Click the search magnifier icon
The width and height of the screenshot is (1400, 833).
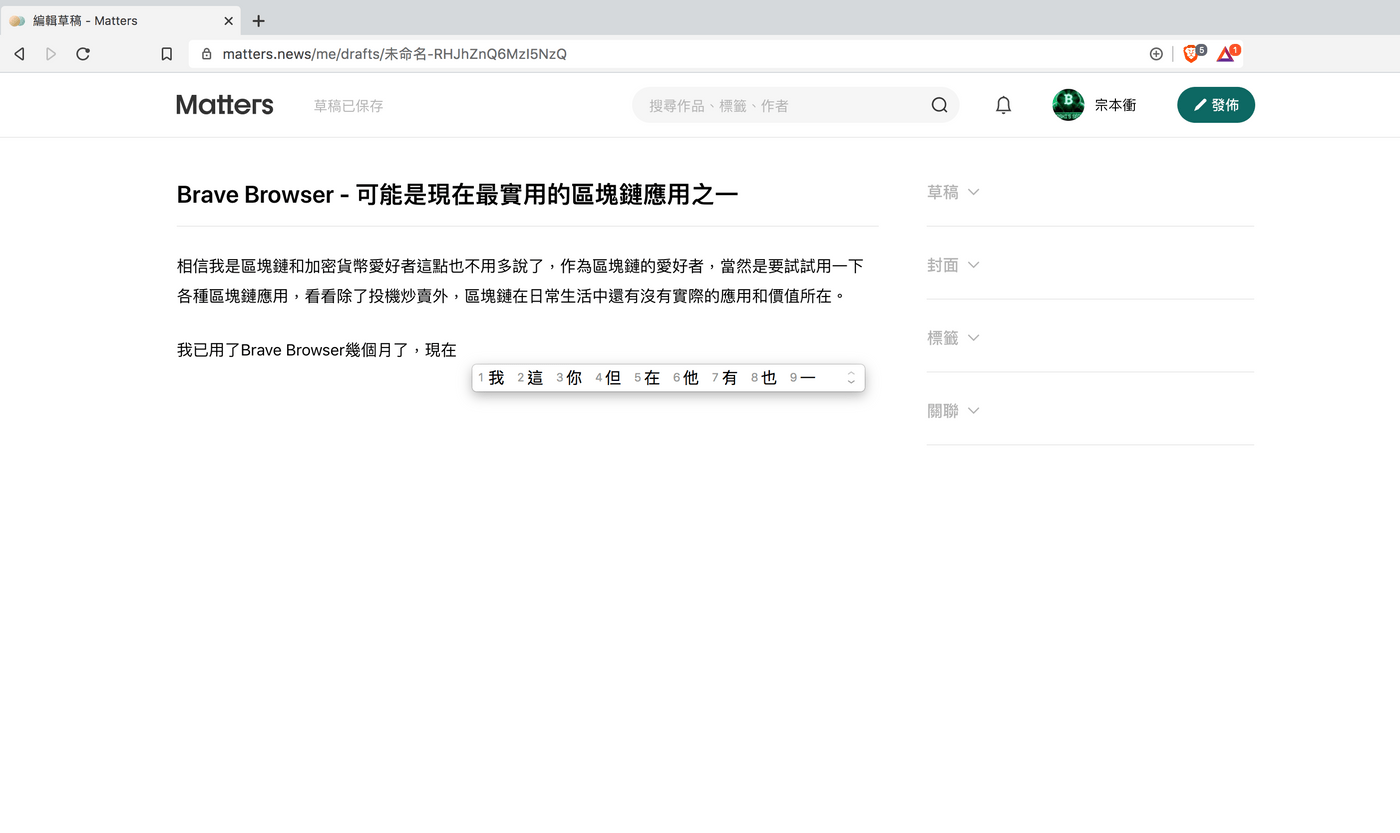pos(939,105)
